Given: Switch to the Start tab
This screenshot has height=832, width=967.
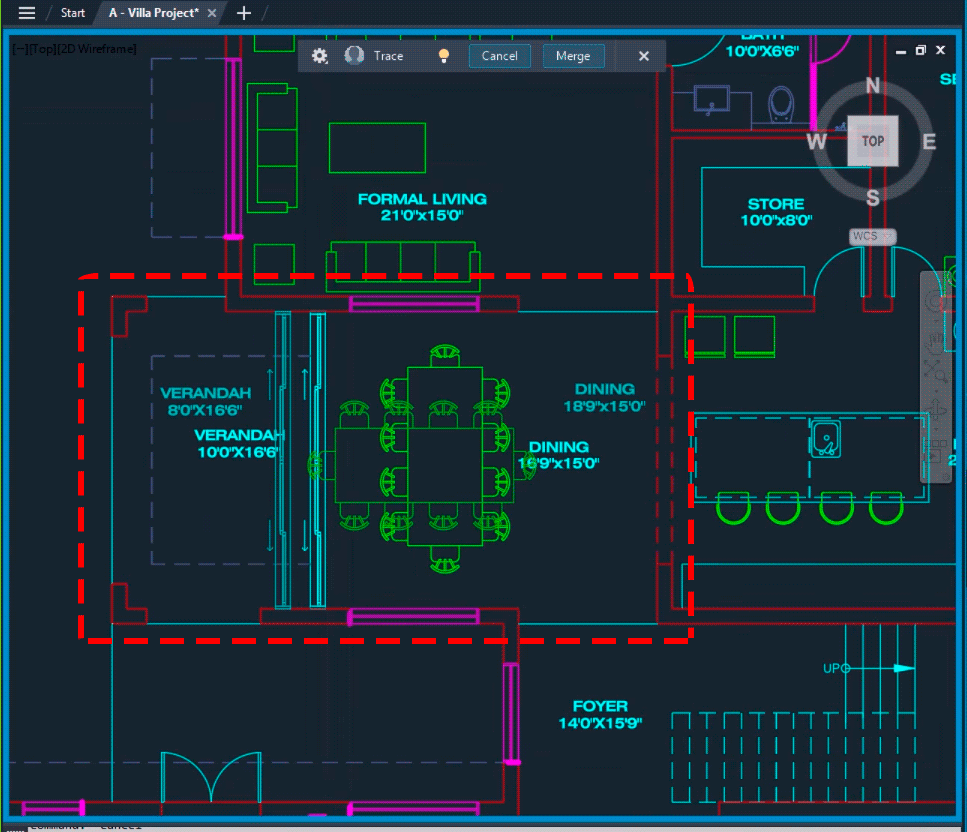Looking at the screenshot, I should [72, 13].
